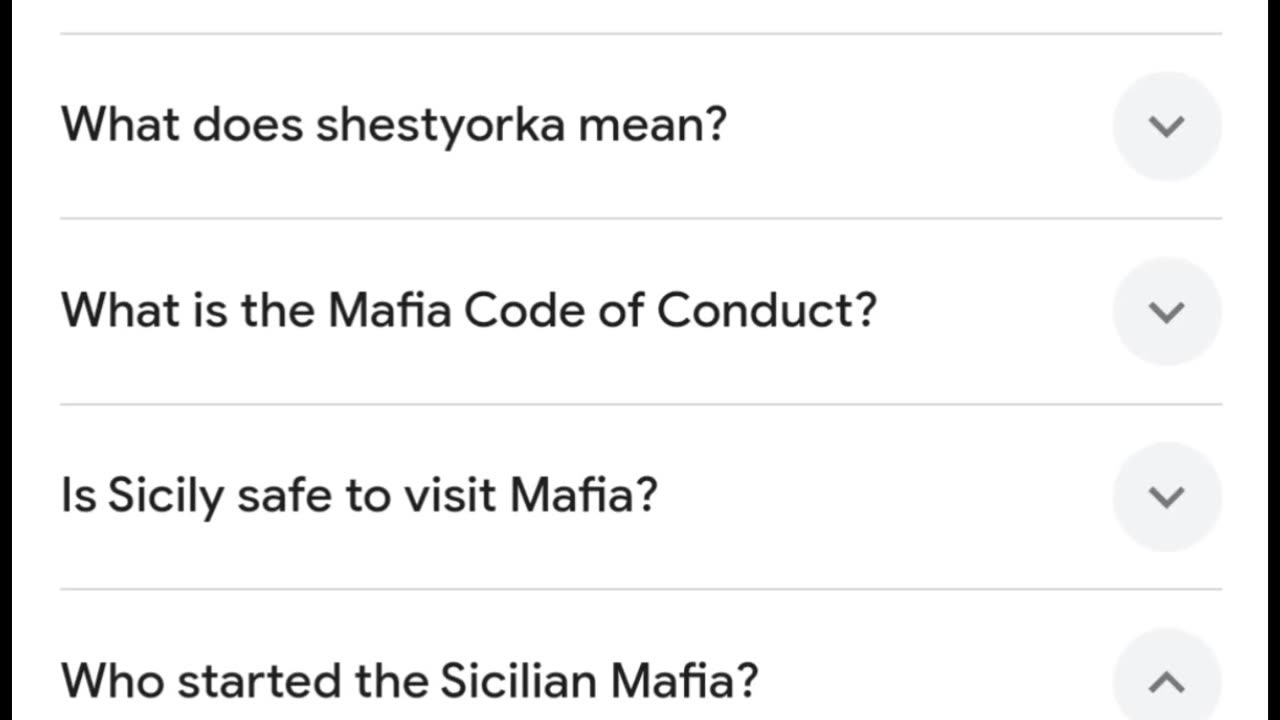The height and width of the screenshot is (720, 1280).
Task: Tap the up arrow beside Sicilian Mafia question
Action: click(x=1167, y=682)
